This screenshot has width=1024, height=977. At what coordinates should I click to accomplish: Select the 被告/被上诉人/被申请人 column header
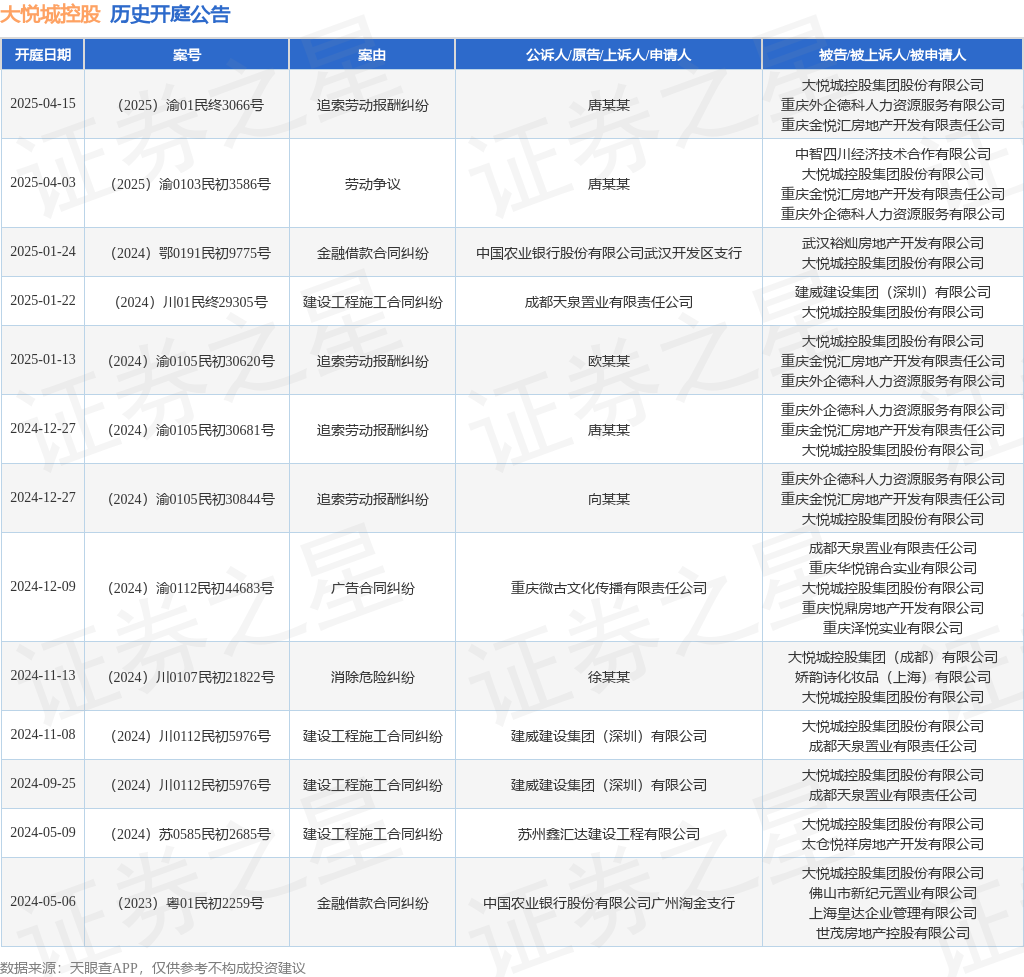click(893, 55)
